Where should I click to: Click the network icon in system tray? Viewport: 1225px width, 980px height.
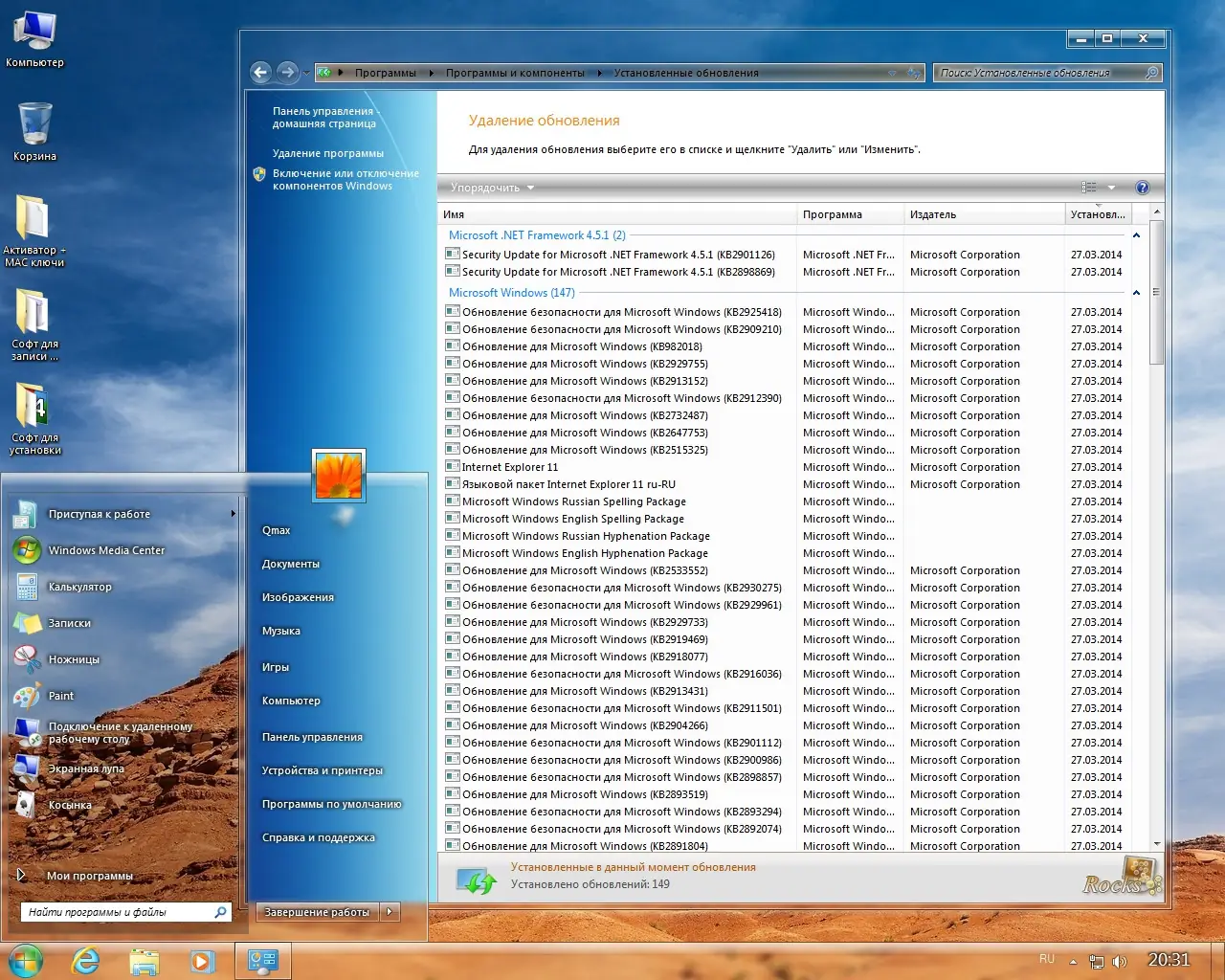(x=1097, y=961)
